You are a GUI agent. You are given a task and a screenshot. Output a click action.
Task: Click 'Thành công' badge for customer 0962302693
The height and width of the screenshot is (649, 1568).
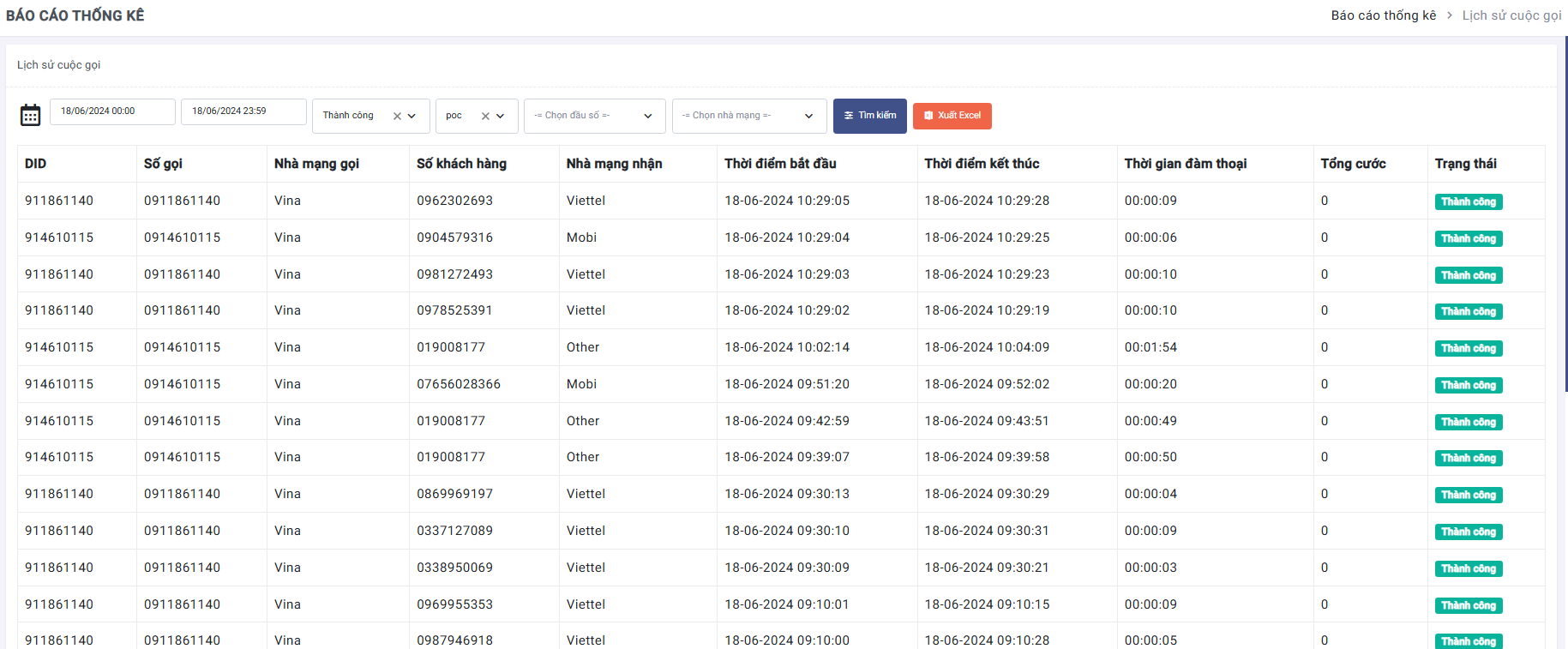click(x=1469, y=202)
